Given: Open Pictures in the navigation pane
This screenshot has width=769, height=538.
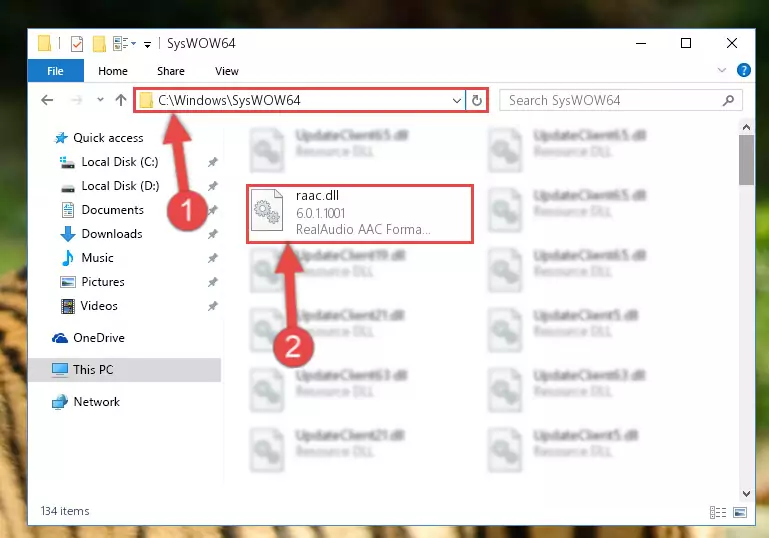Looking at the screenshot, I should click(92, 282).
